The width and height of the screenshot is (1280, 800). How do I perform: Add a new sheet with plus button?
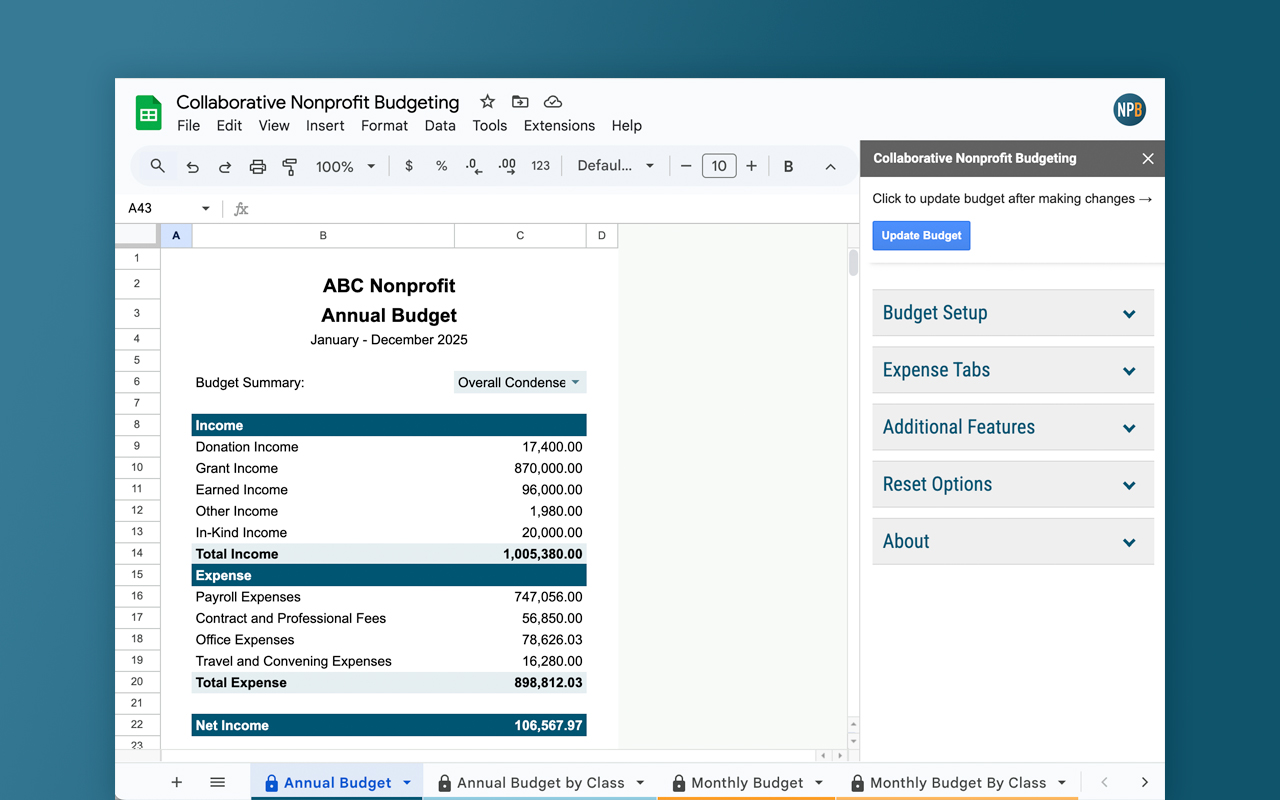tap(177, 782)
